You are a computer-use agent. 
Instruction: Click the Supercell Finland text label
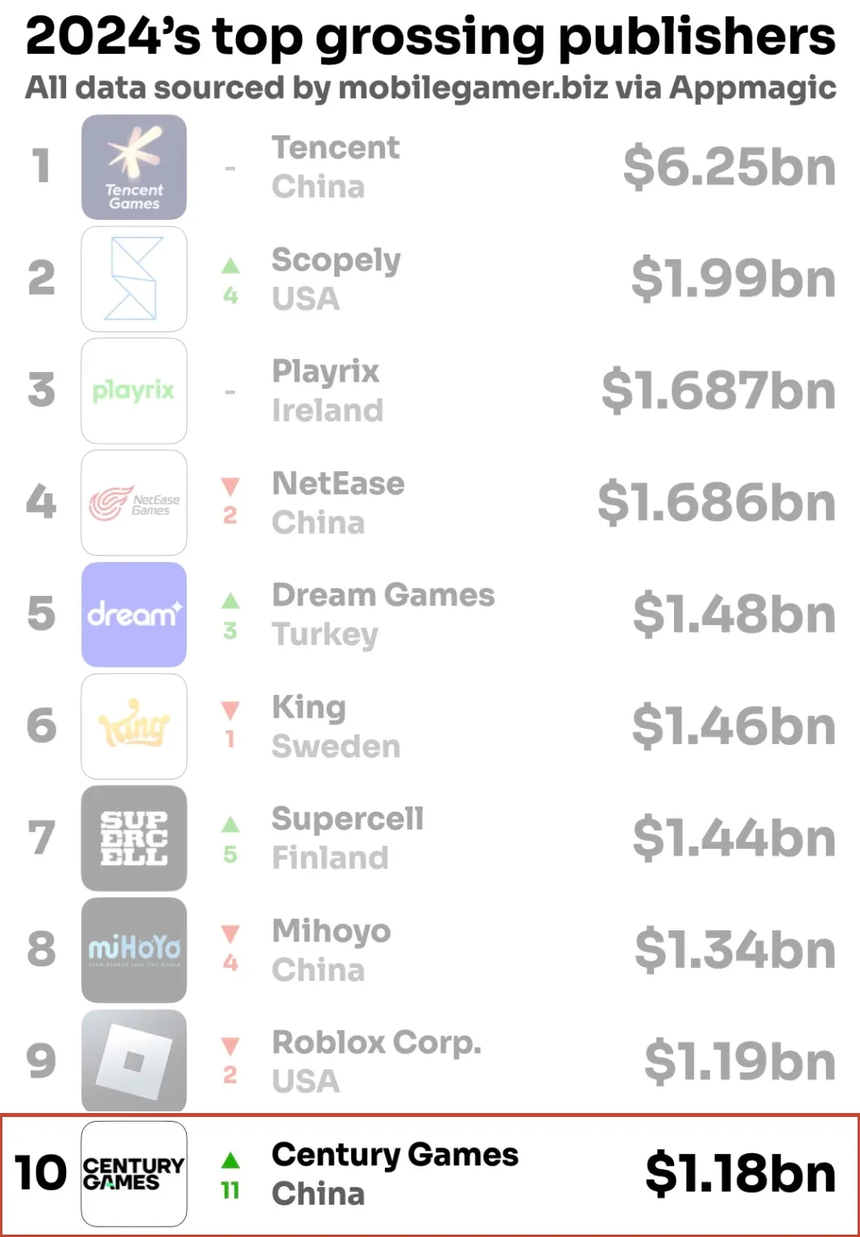tap(348, 838)
